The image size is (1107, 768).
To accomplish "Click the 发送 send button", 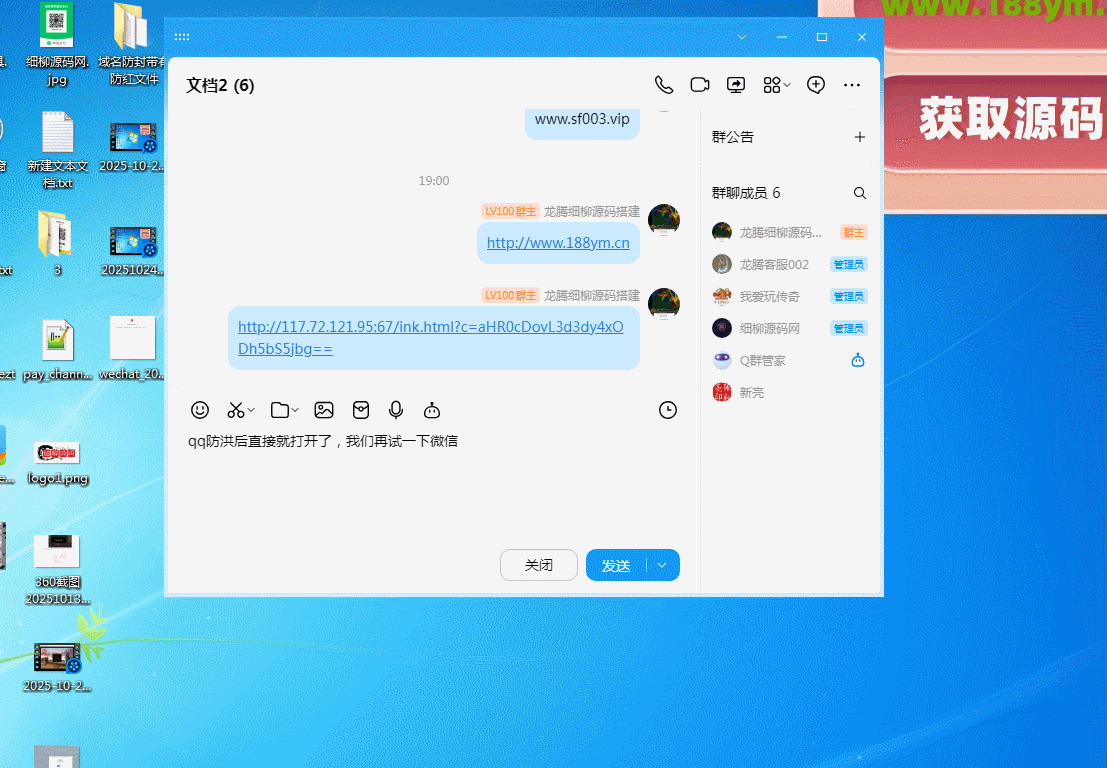I will click(x=616, y=565).
